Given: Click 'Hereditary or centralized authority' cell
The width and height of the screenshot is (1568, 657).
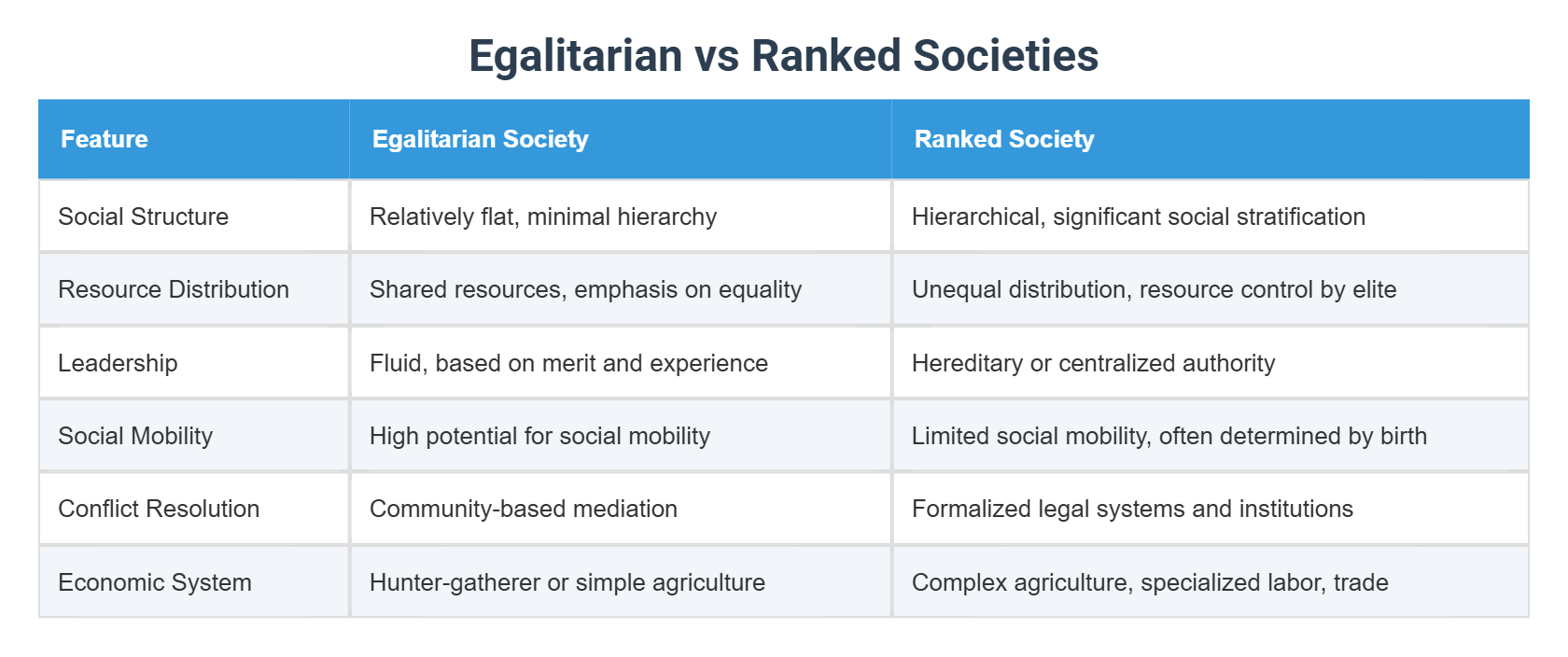Looking at the screenshot, I should coord(1093,363).
